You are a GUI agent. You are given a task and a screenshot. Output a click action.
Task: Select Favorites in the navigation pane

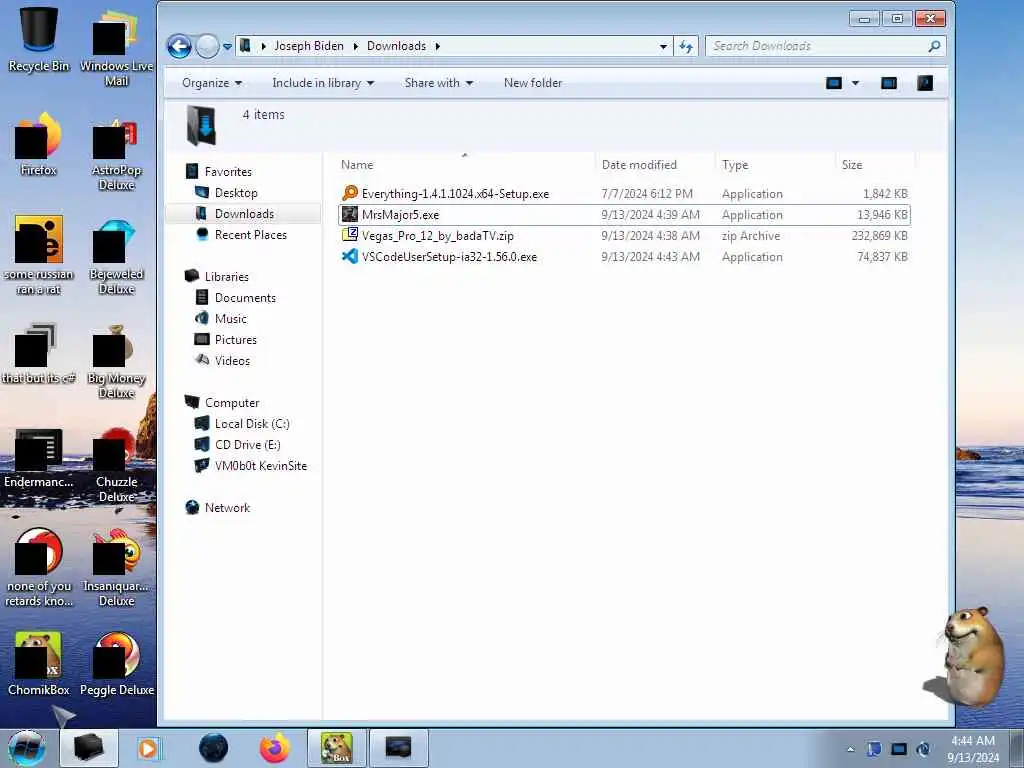pos(228,172)
